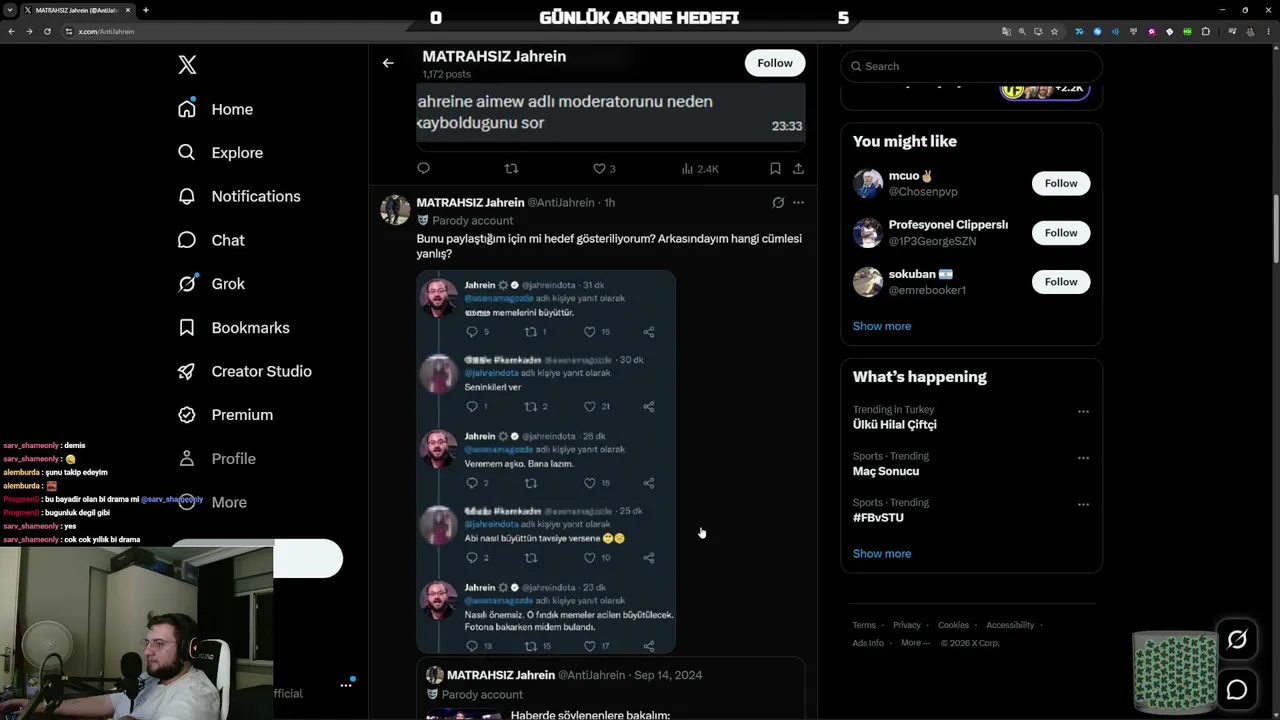Open options for the Maç Sonucu trend
Screen dimensions: 1280x720
pyautogui.click(x=1083, y=458)
